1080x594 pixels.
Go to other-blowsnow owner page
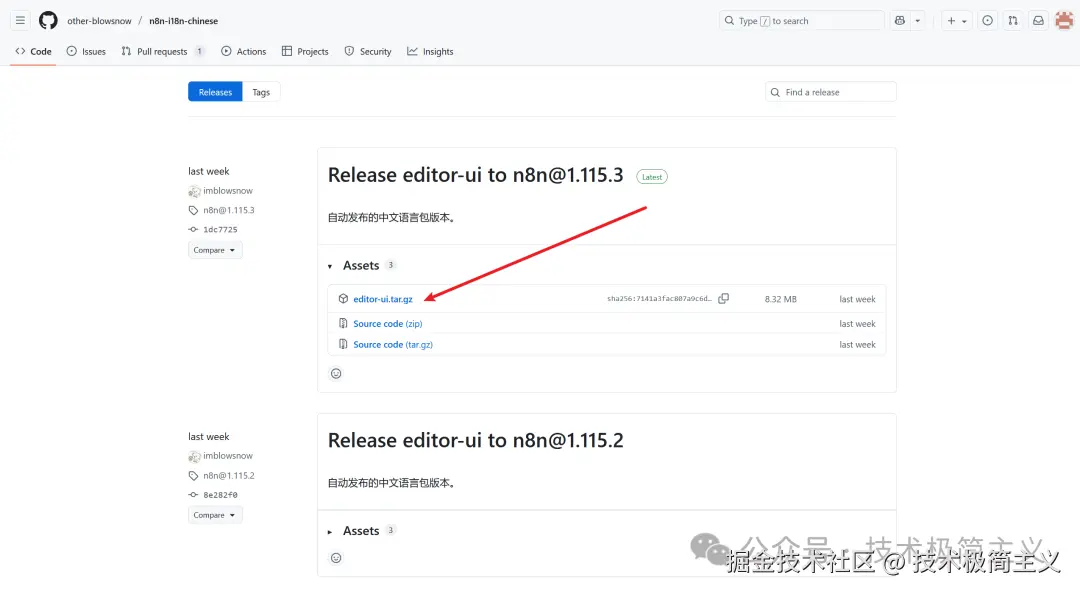click(x=99, y=21)
